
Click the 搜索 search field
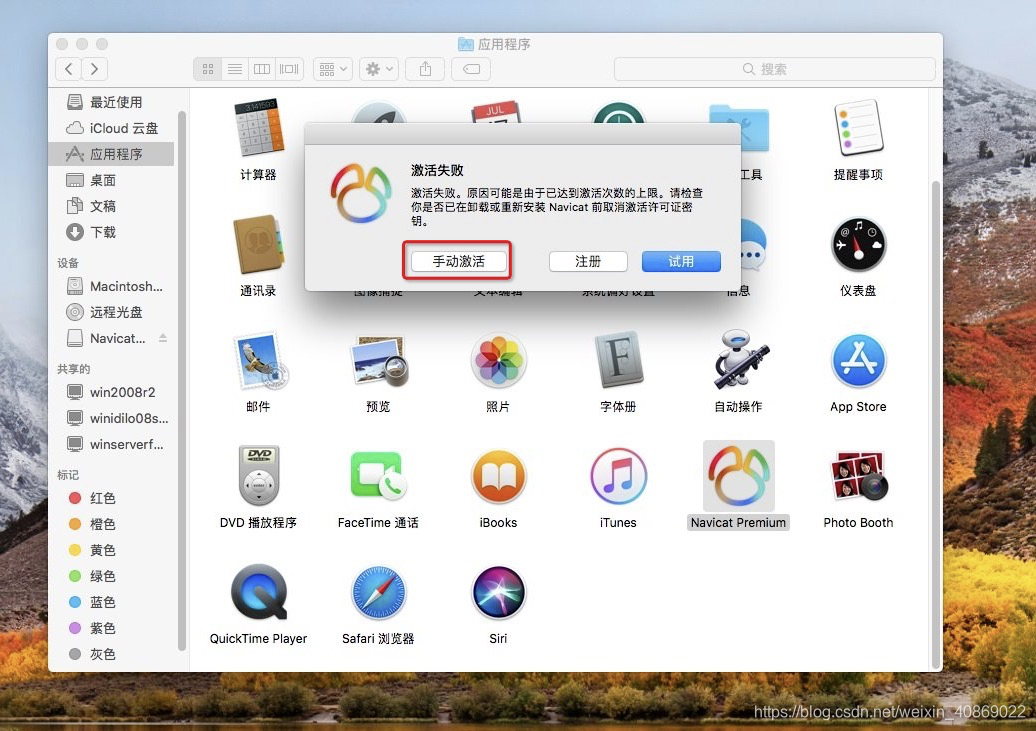[x=774, y=69]
